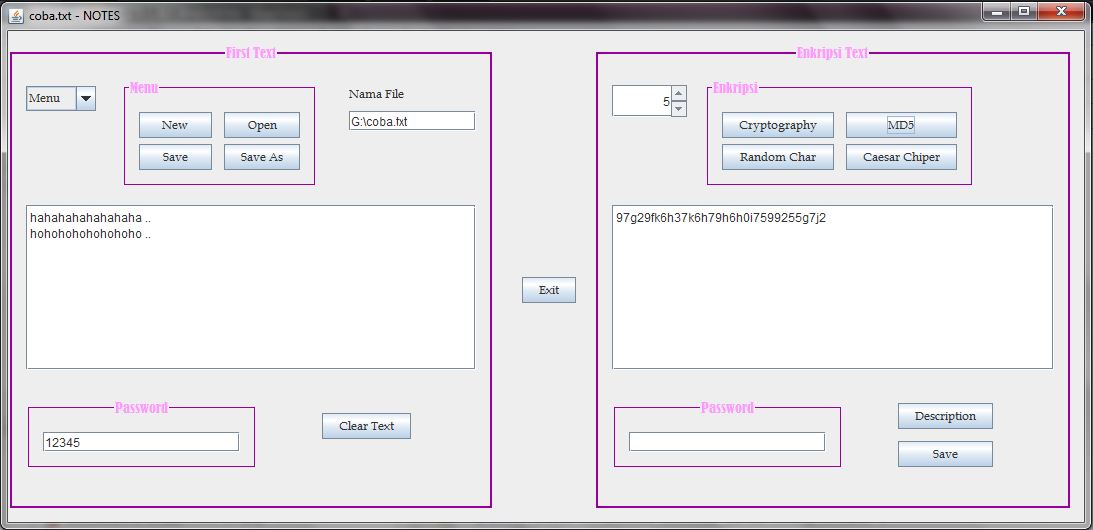Click the Java icon in the title bar
This screenshot has width=1093, height=530.
coord(15,15)
